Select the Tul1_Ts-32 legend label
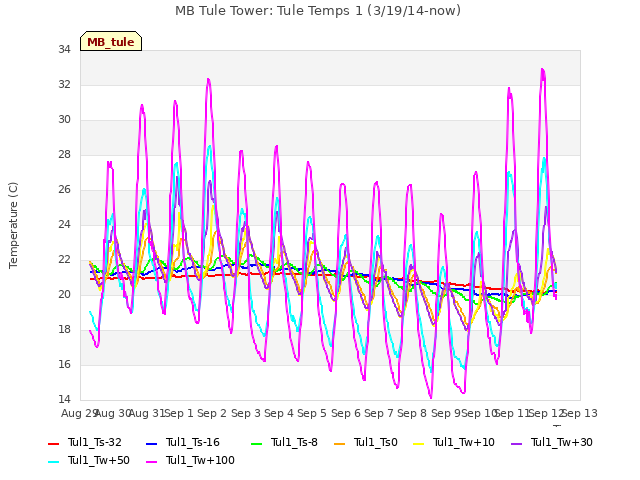This screenshot has height=480, width=640. tap(95, 442)
